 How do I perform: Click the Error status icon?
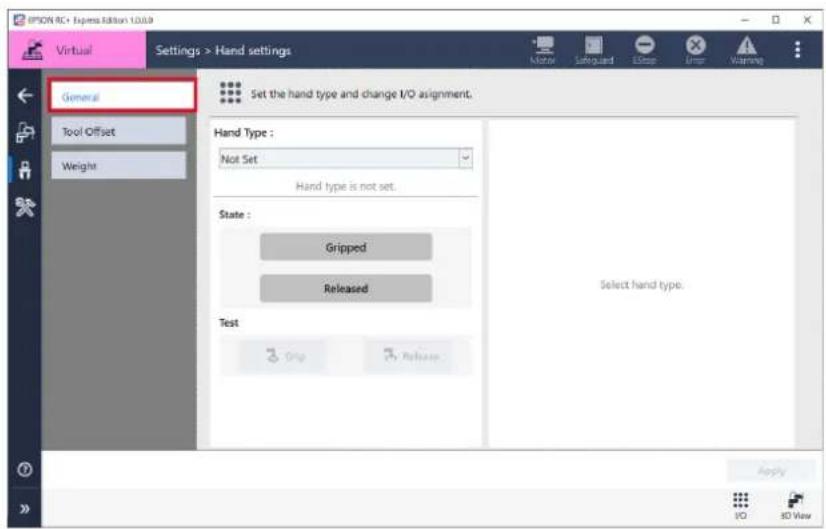[x=695, y=50]
